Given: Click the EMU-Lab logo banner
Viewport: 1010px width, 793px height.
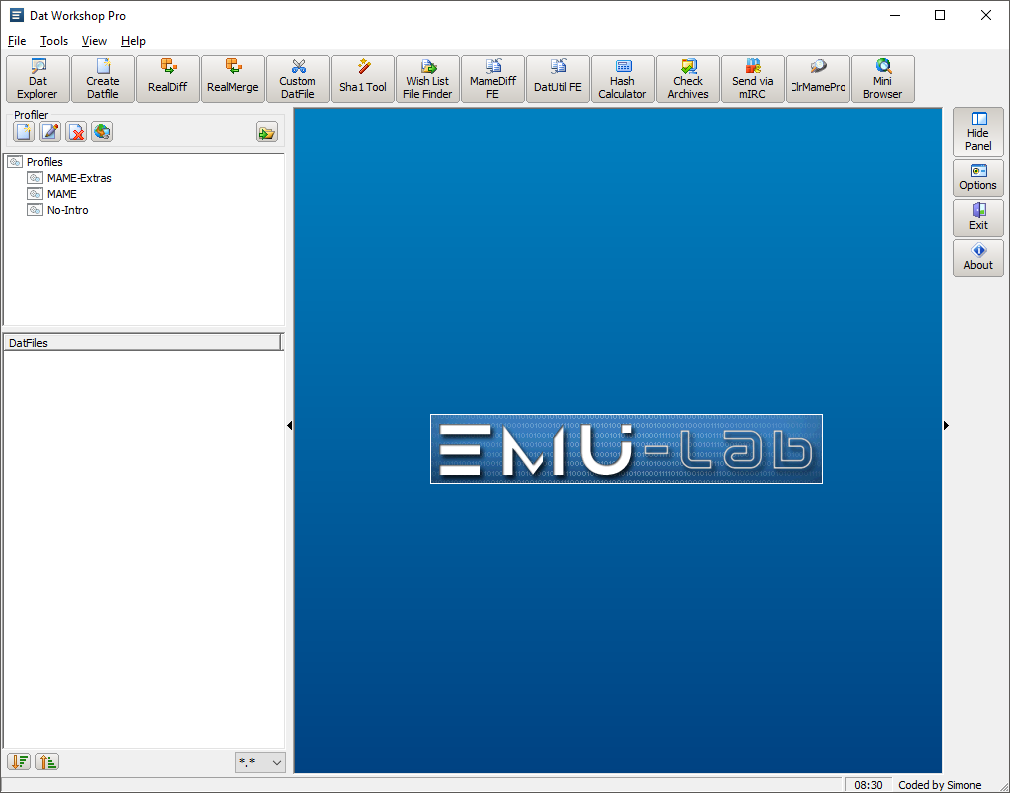Looking at the screenshot, I should click(626, 449).
